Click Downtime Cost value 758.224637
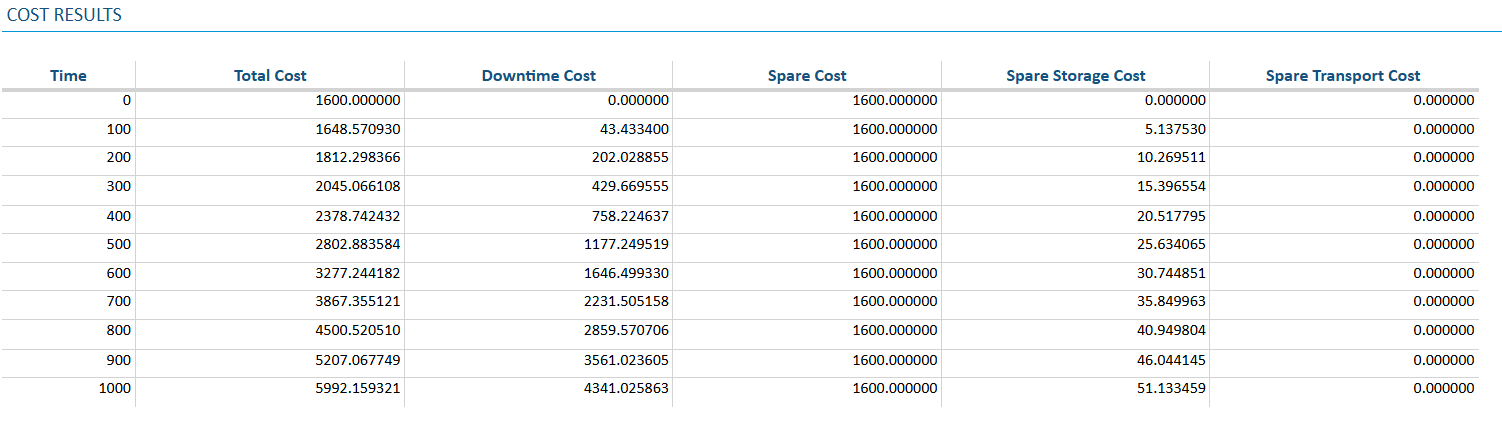The height and width of the screenshot is (421, 1502). pos(630,216)
